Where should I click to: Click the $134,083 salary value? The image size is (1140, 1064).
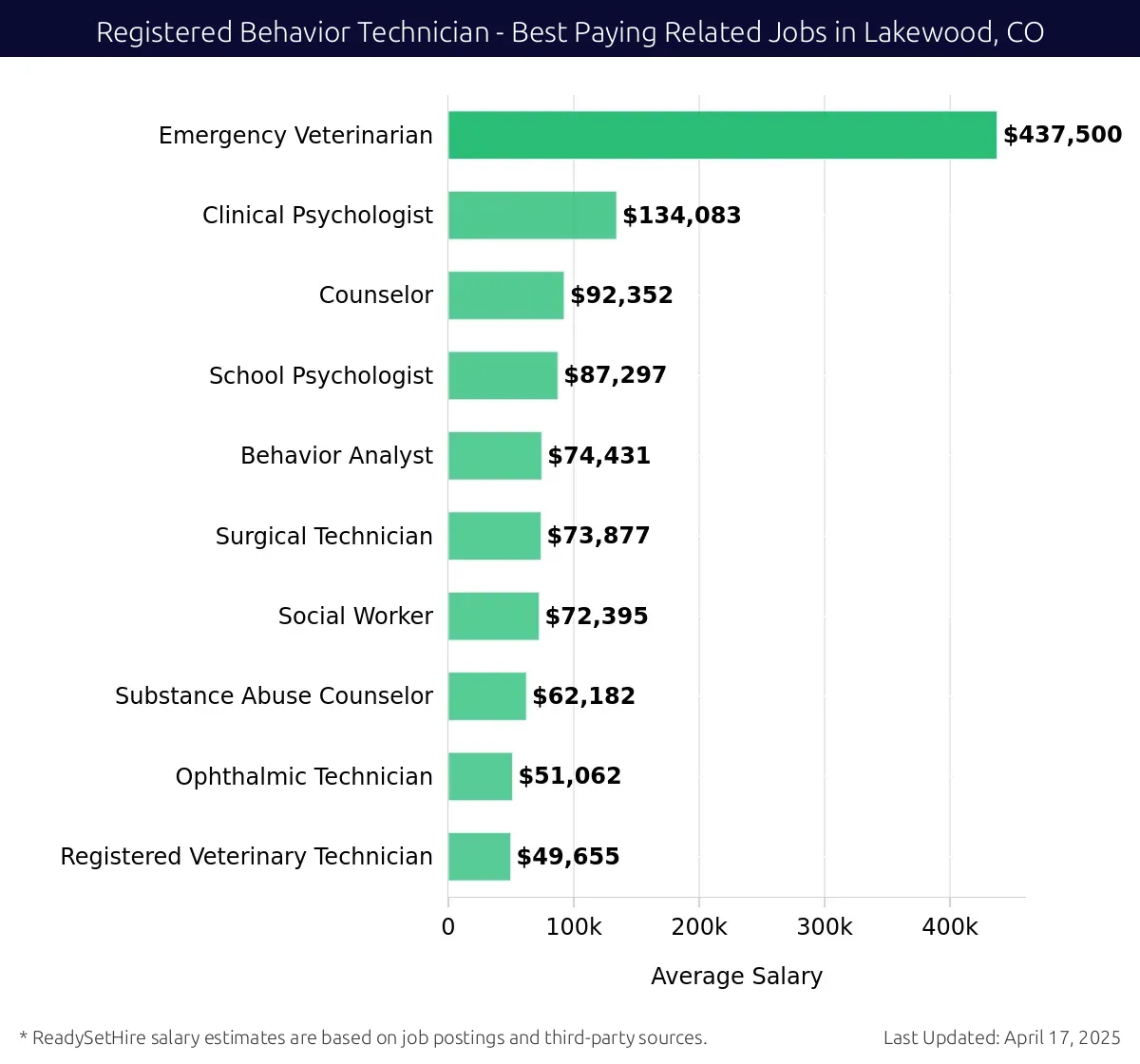pyautogui.click(x=682, y=216)
